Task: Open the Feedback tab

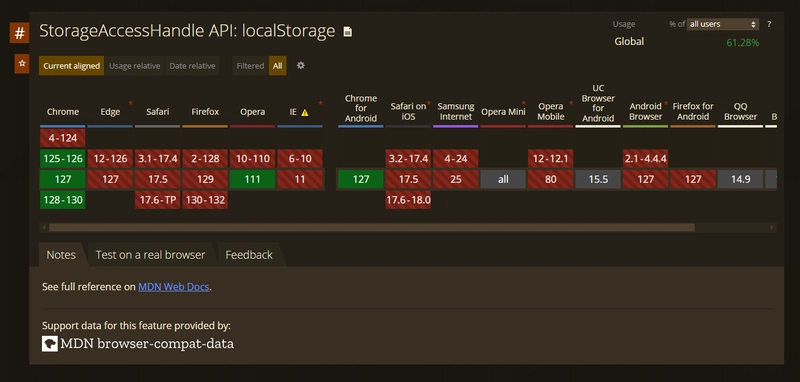Action: [249, 254]
